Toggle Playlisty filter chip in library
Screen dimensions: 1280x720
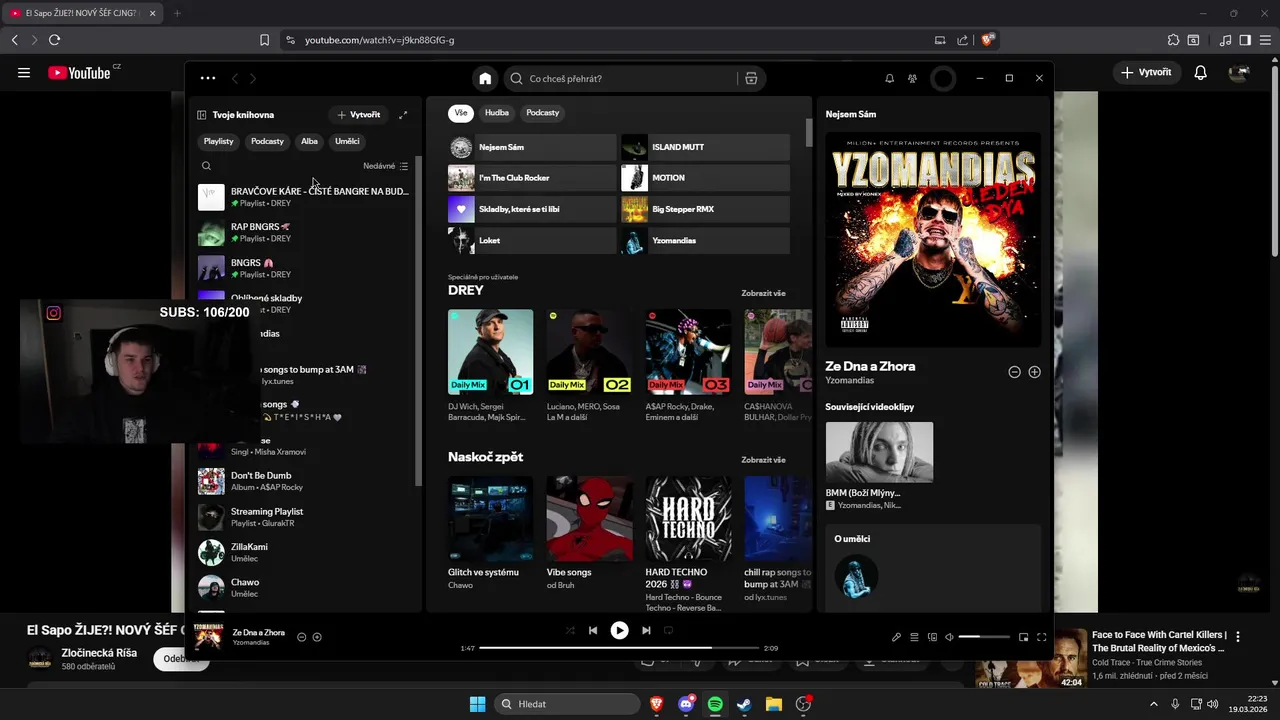218,141
